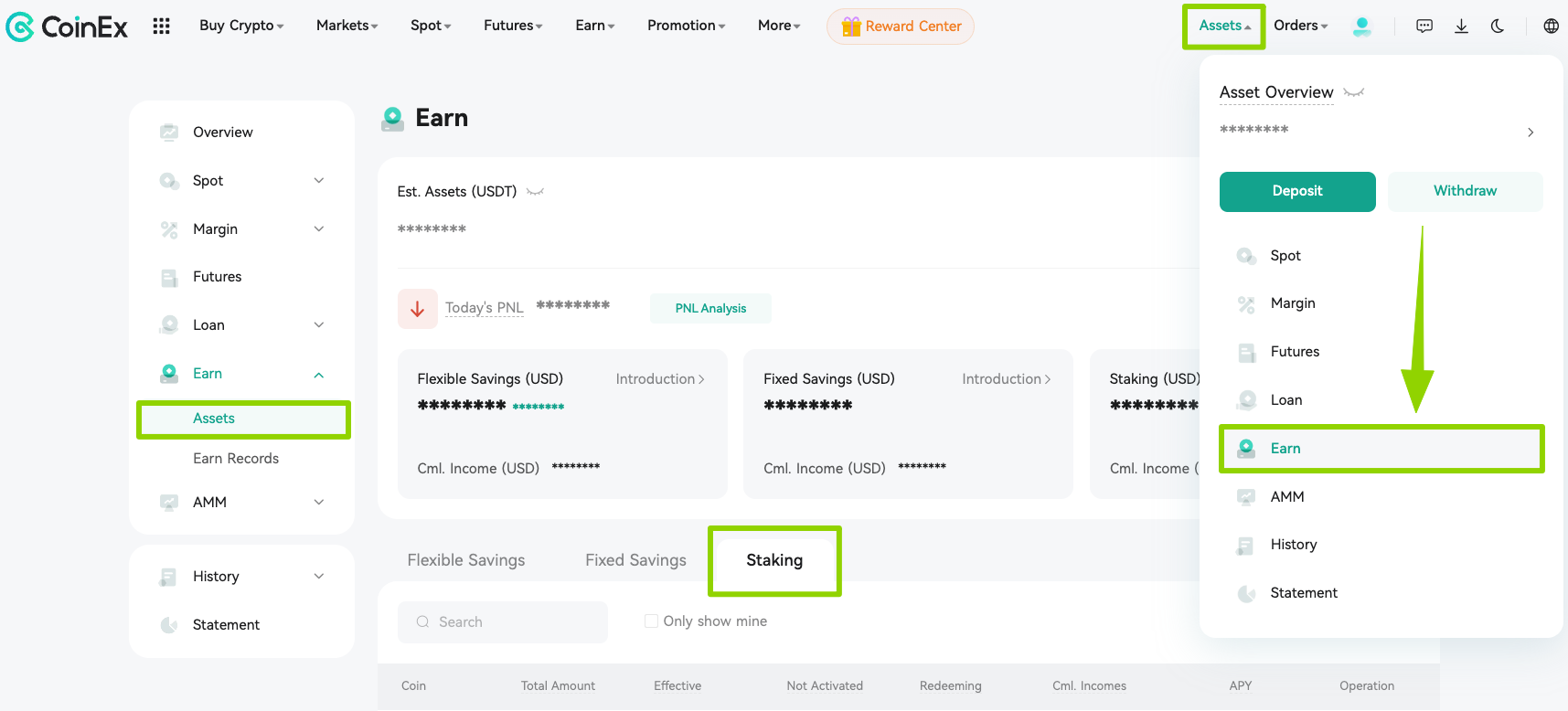Open the messages chat icon
The width and height of the screenshot is (1568, 711).
point(1424,26)
